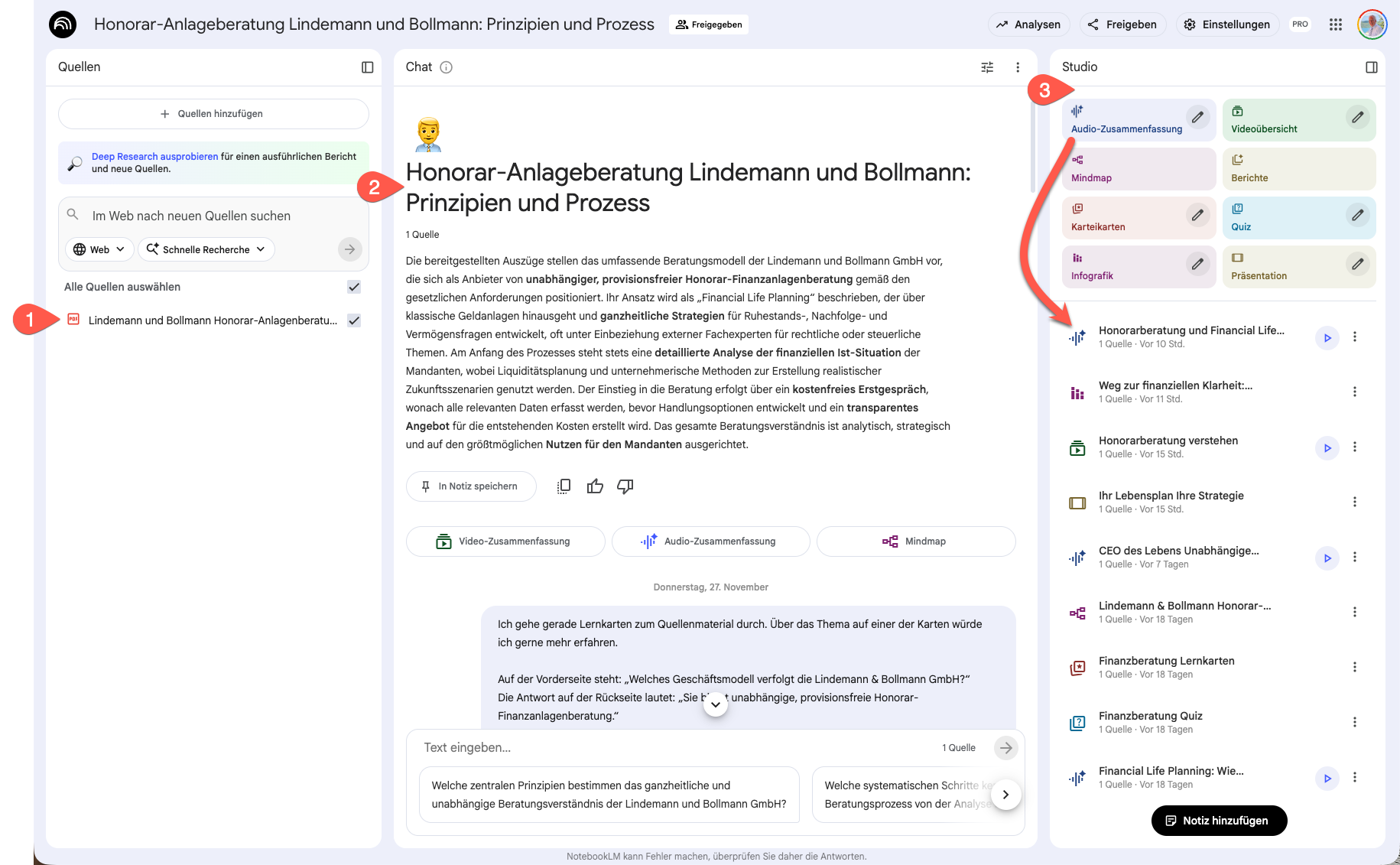Open chat configuration sliders icon
This screenshot has height=865, width=1400.
(987, 67)
